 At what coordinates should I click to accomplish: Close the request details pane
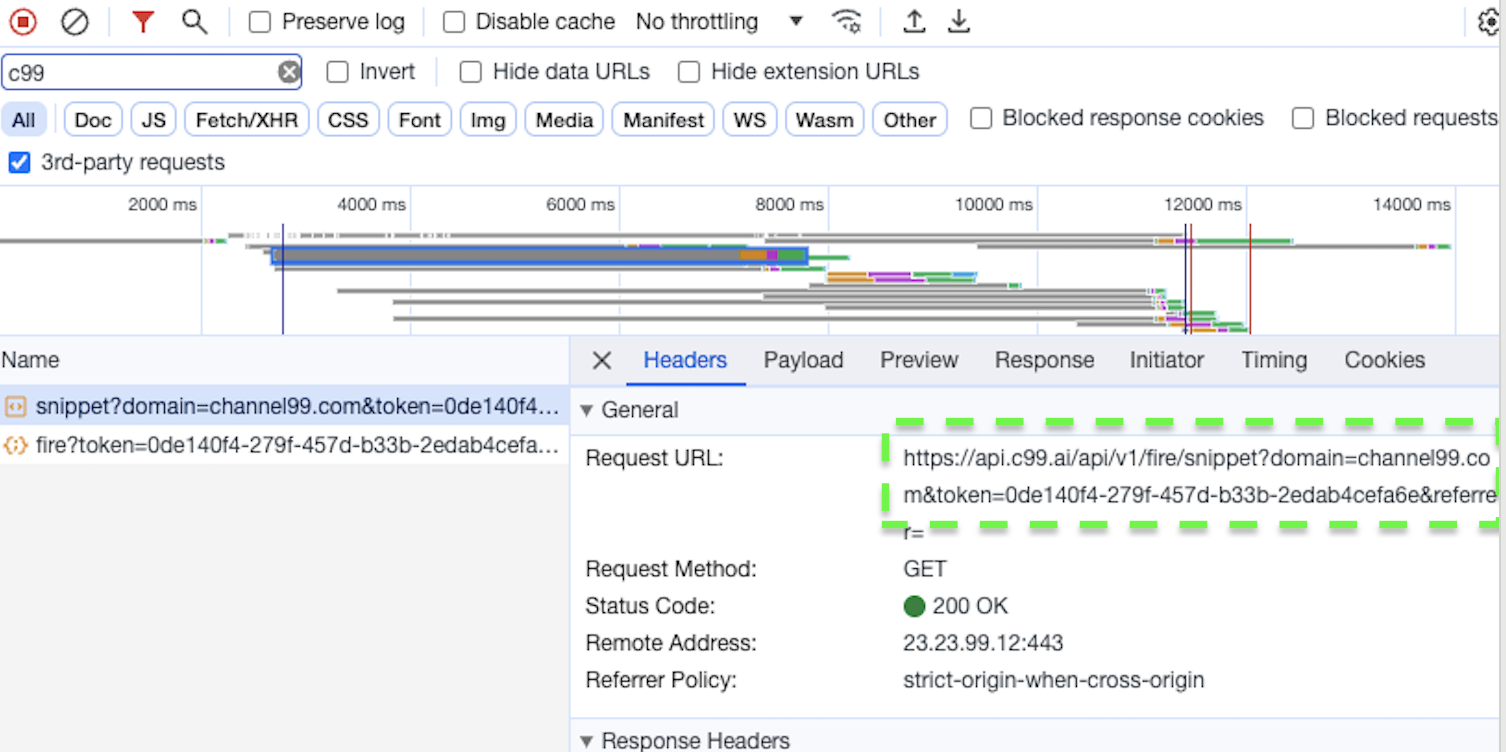coord(601,360)
